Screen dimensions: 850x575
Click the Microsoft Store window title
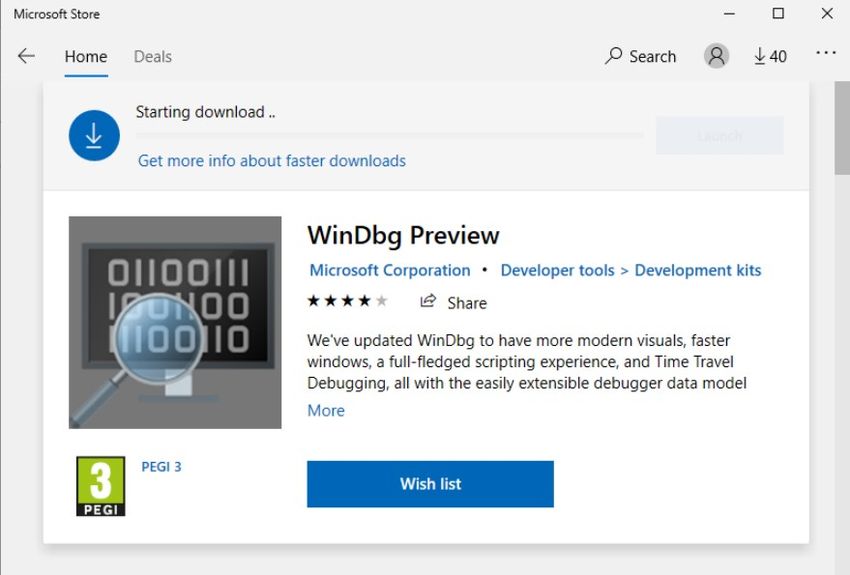coord(57,14)
